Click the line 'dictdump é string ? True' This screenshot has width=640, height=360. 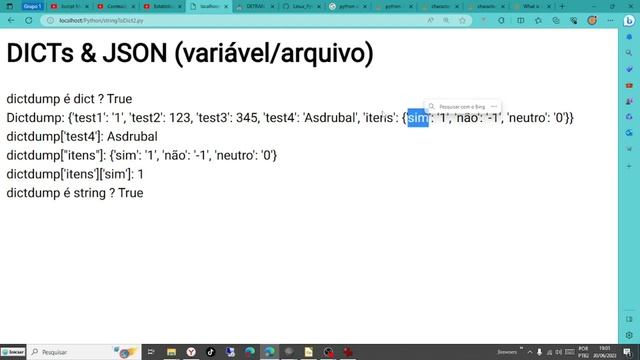pos(75,193)
